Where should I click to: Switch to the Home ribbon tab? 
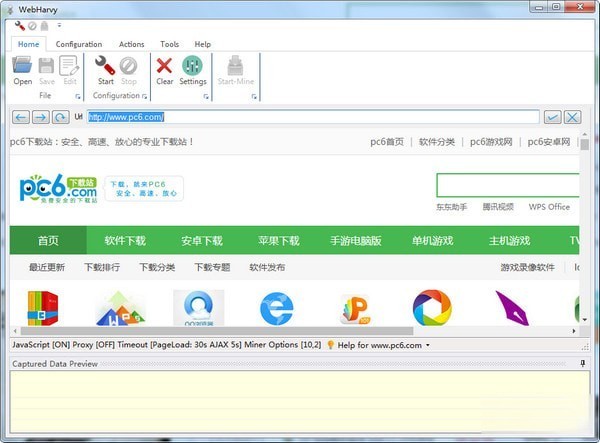tap(29, 44)
